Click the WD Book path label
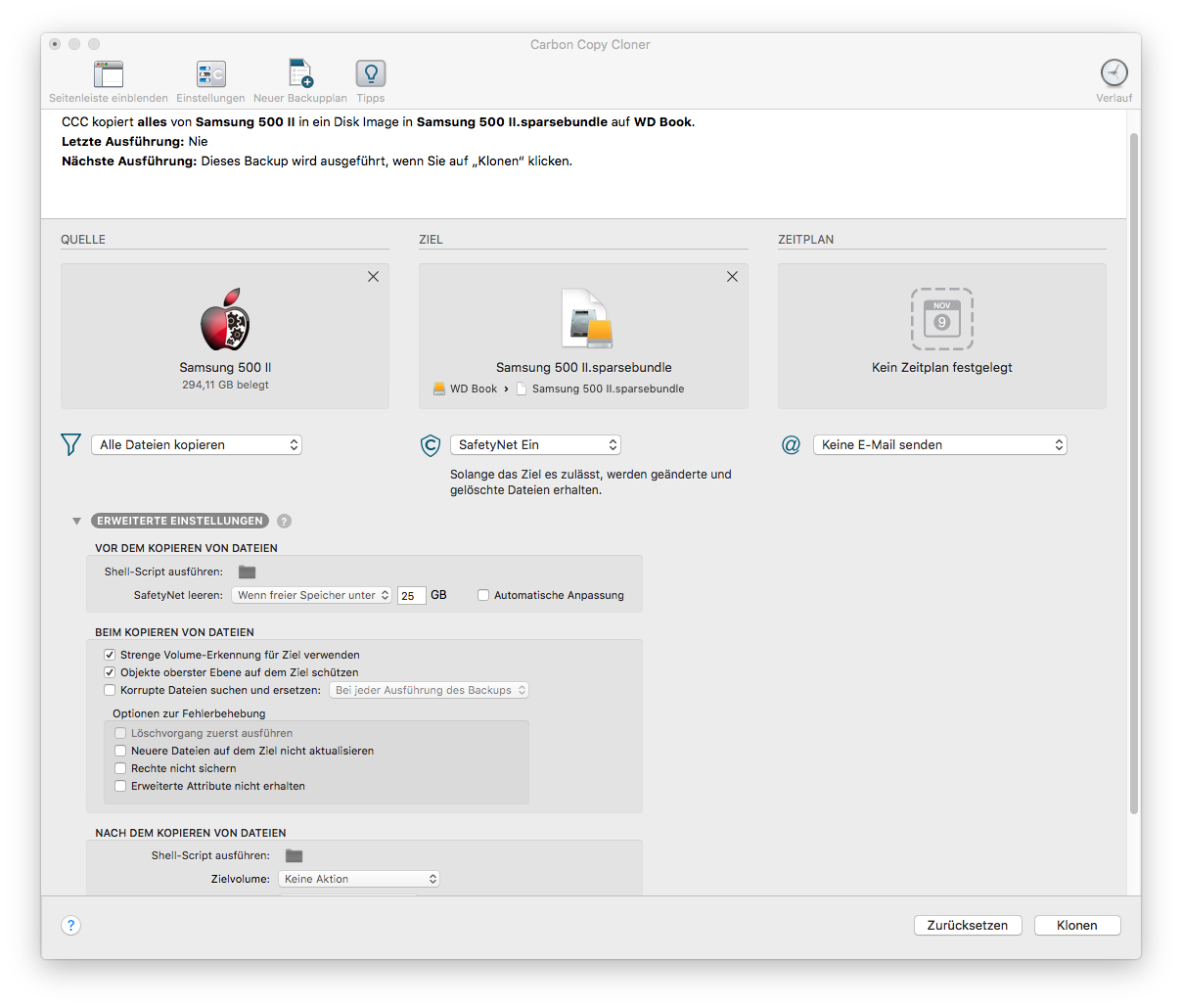Image resolution: width=1182 pixels, height=1008 pixels. [x=474, y=389]
